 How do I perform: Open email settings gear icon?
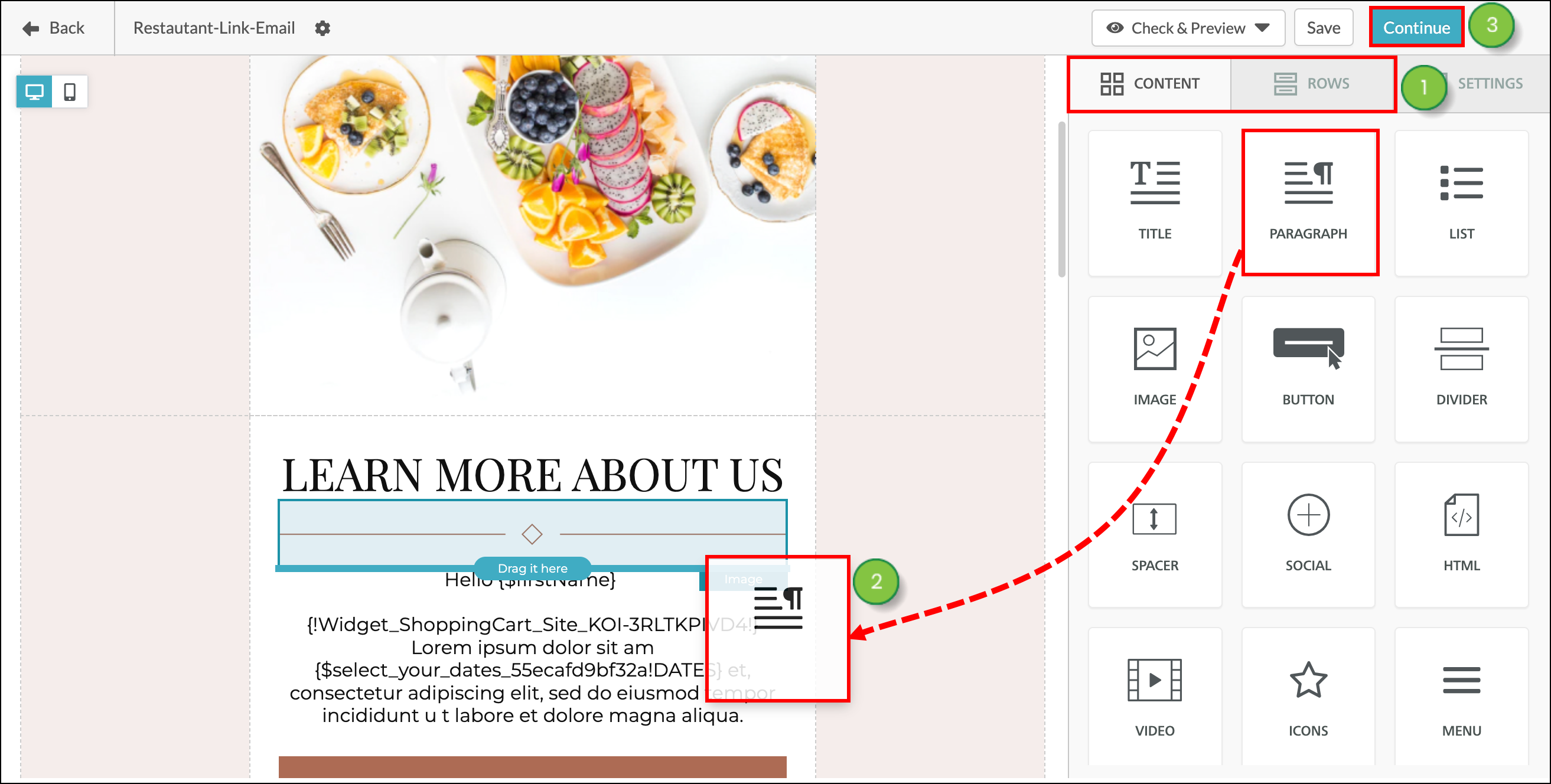point(322,28)
